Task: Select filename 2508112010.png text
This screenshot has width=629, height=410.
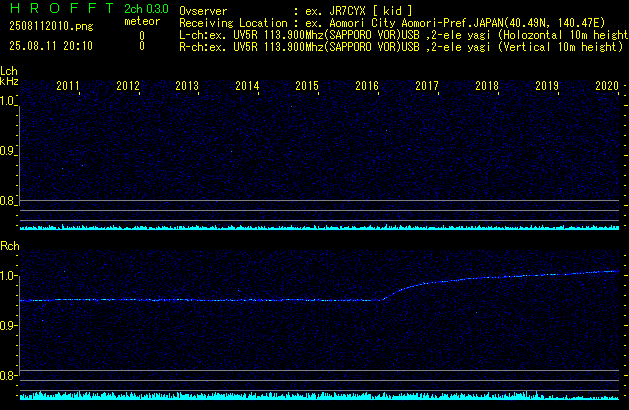Action: [x=51, y=26]
